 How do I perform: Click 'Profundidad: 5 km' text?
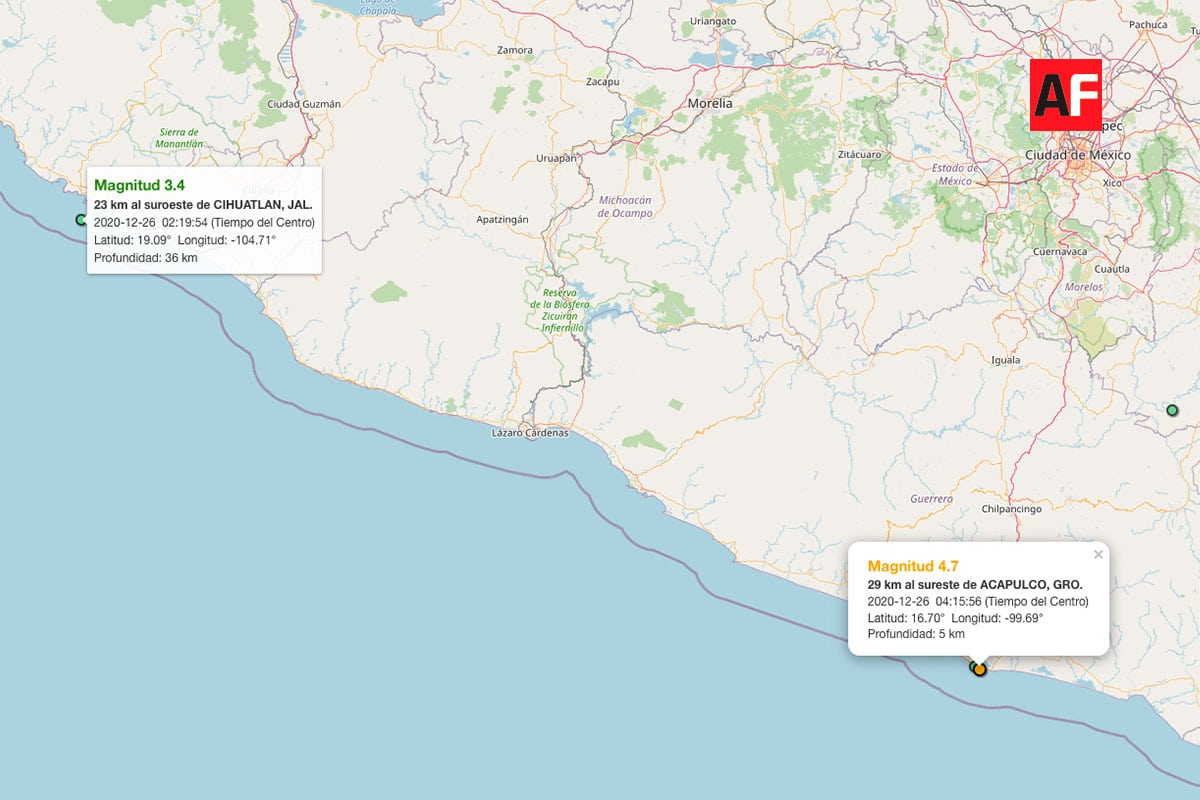tap(916, 634)
